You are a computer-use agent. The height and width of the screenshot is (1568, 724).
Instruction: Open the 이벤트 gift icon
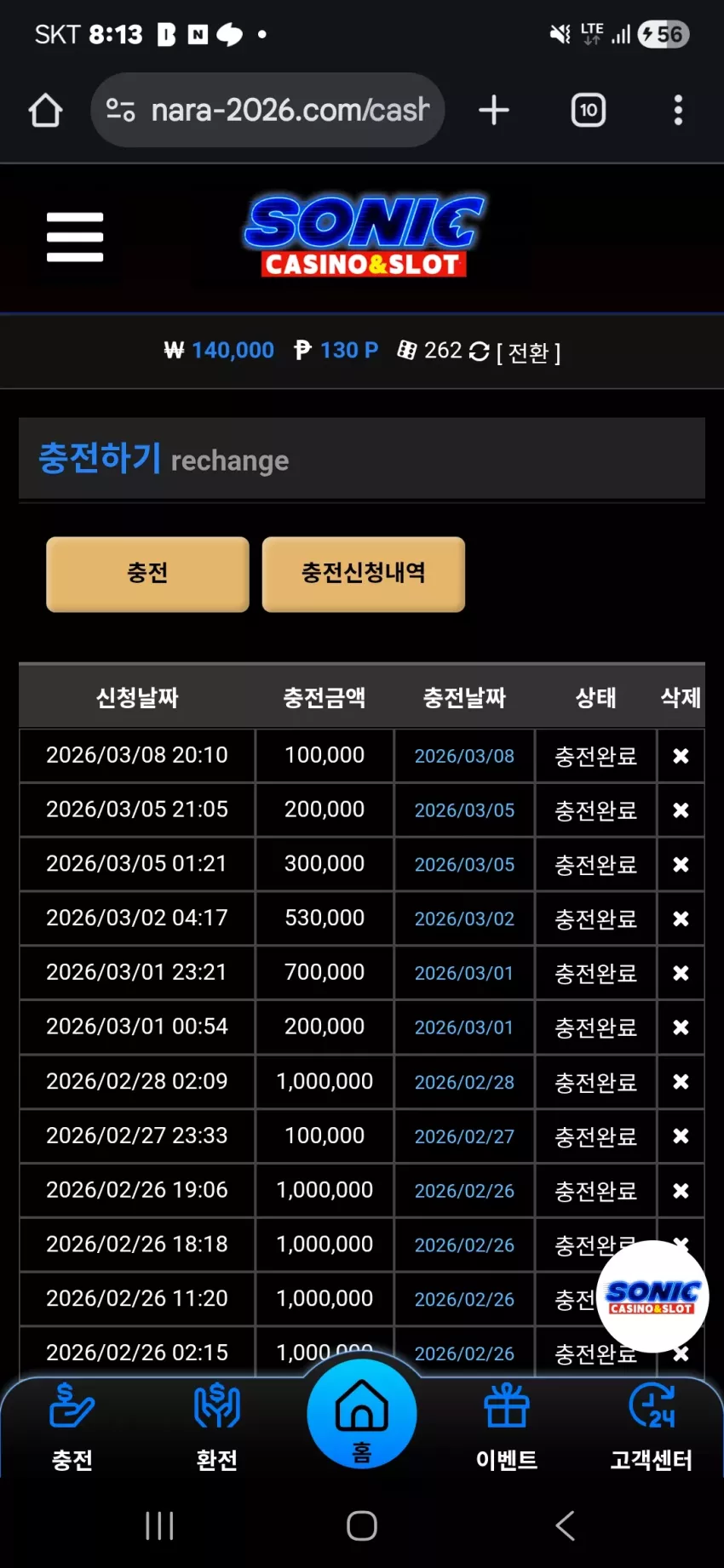(x=507, y=1428)
